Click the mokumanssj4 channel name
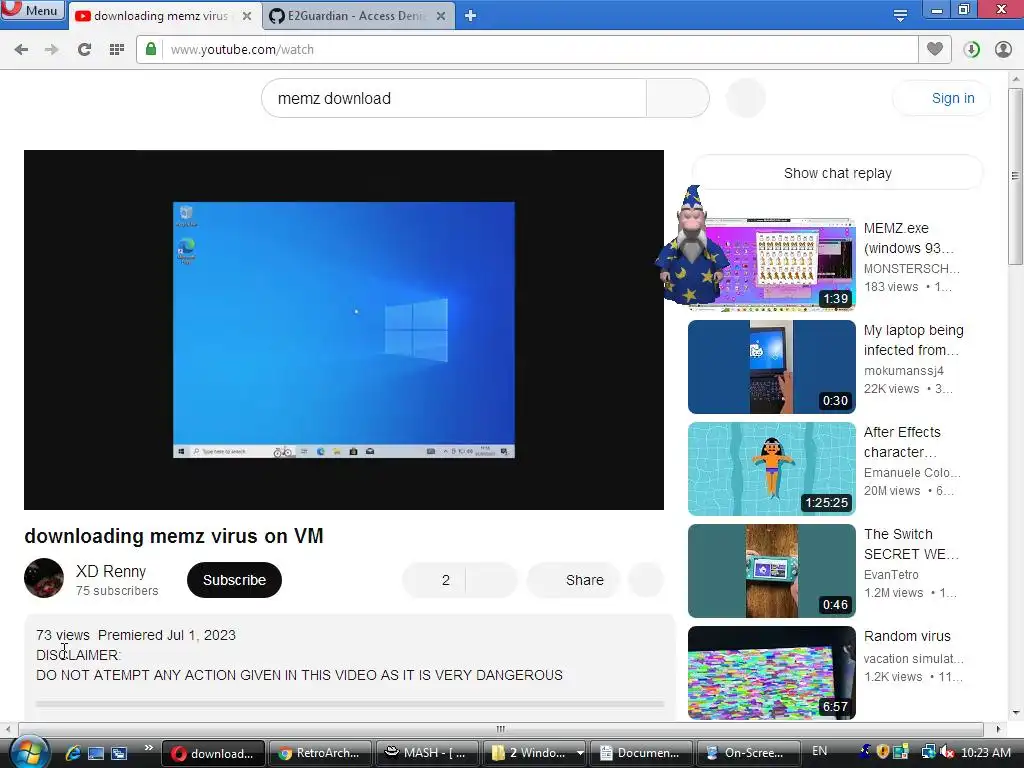 [904, 371]
